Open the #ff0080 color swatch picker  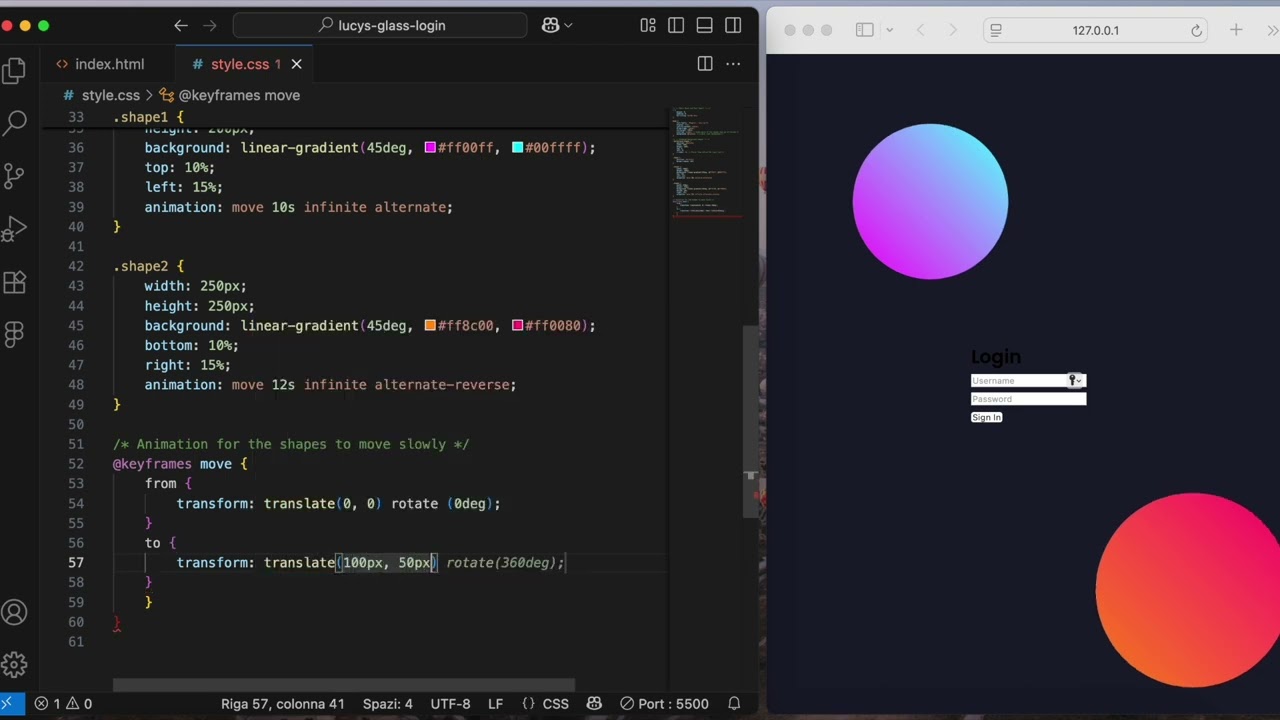coord(517,325)
